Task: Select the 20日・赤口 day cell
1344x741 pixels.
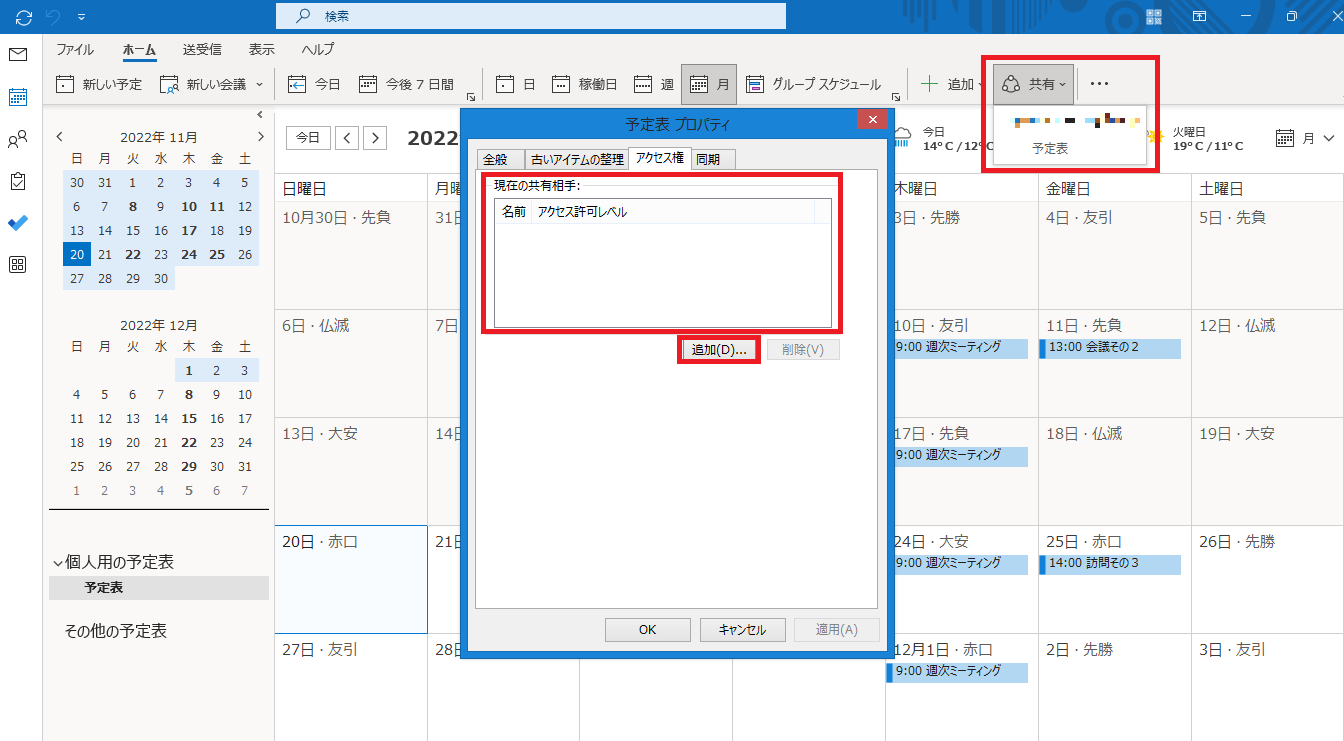Action: tap(351, 580)
